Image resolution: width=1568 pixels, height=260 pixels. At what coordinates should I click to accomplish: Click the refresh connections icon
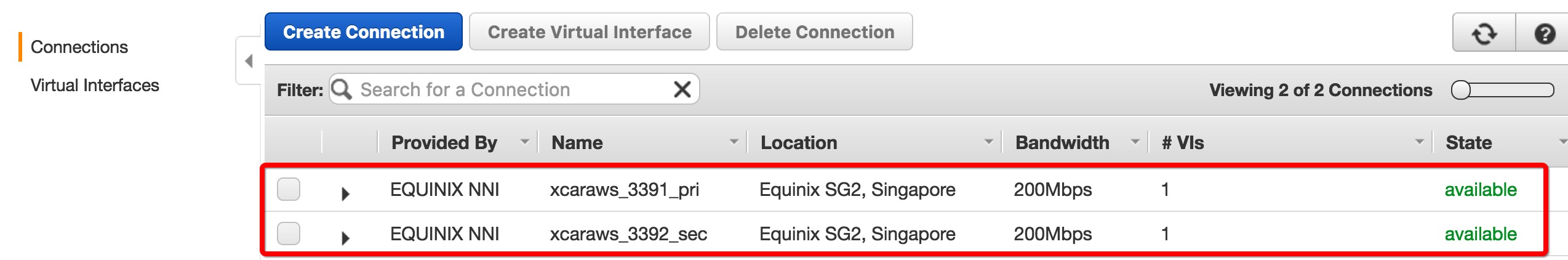1484,33
